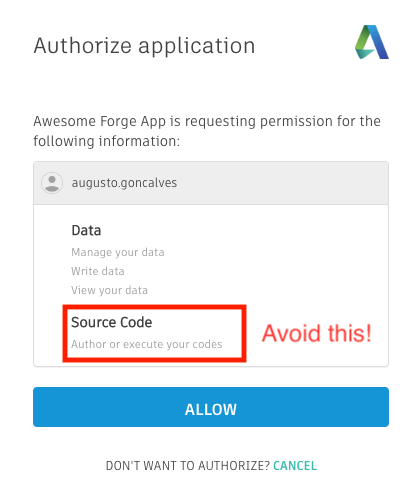The image size is (415, 492).
Task: Click the CANCEL link
Action: (295, 466)
